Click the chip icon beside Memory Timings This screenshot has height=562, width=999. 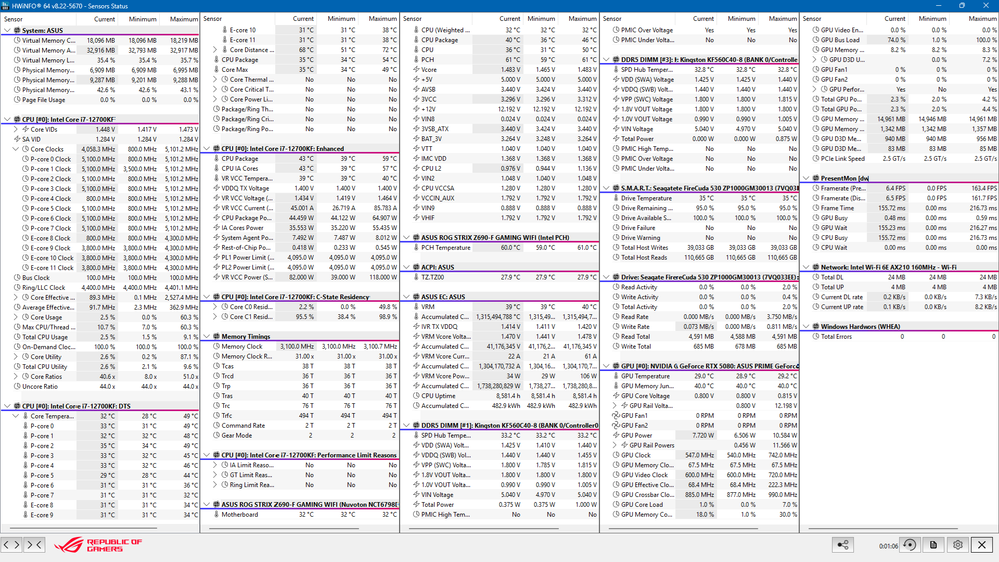pyautogui.click(x=217, y=336)
